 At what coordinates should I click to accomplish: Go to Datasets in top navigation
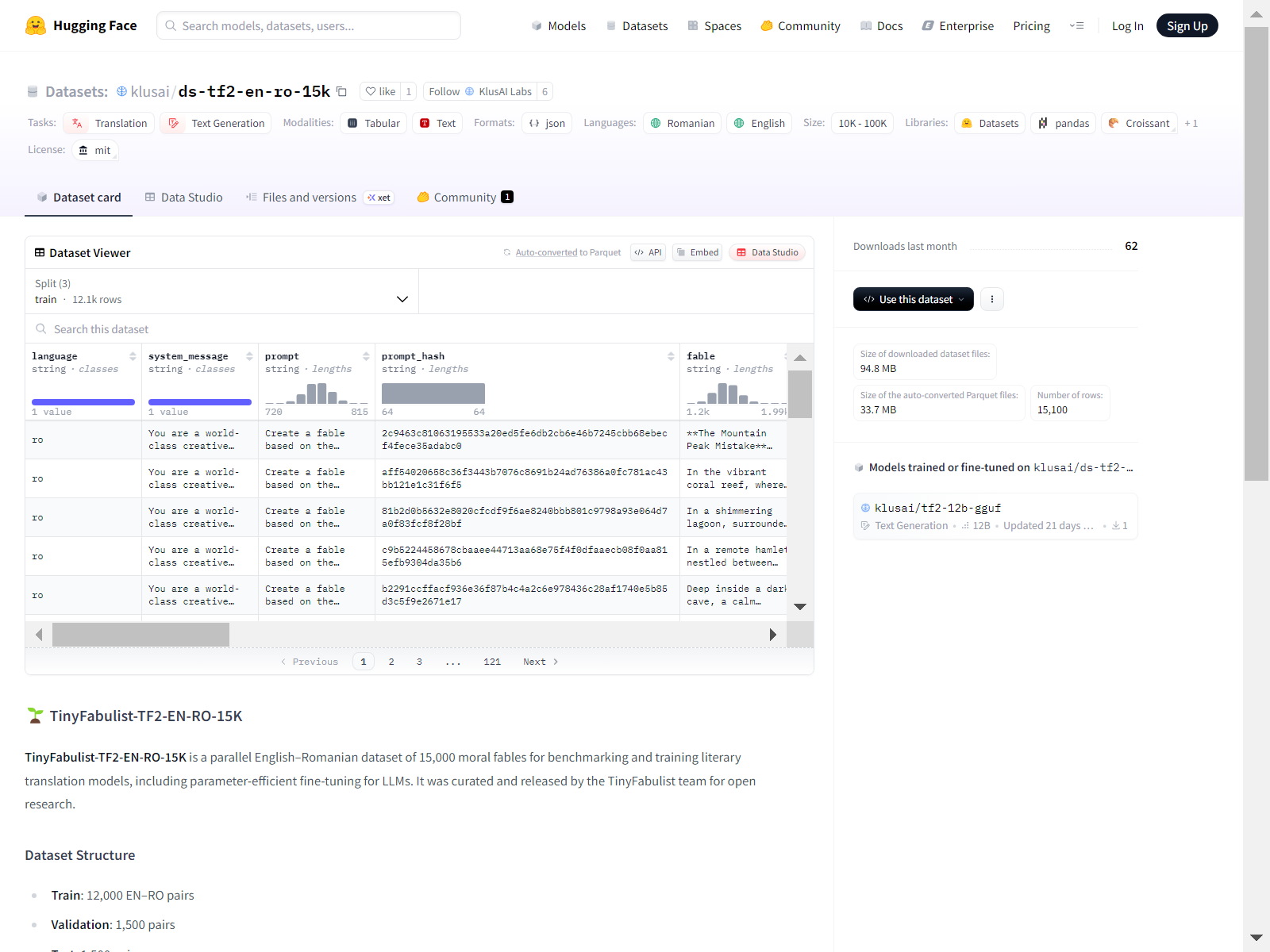tap(637, 26)
